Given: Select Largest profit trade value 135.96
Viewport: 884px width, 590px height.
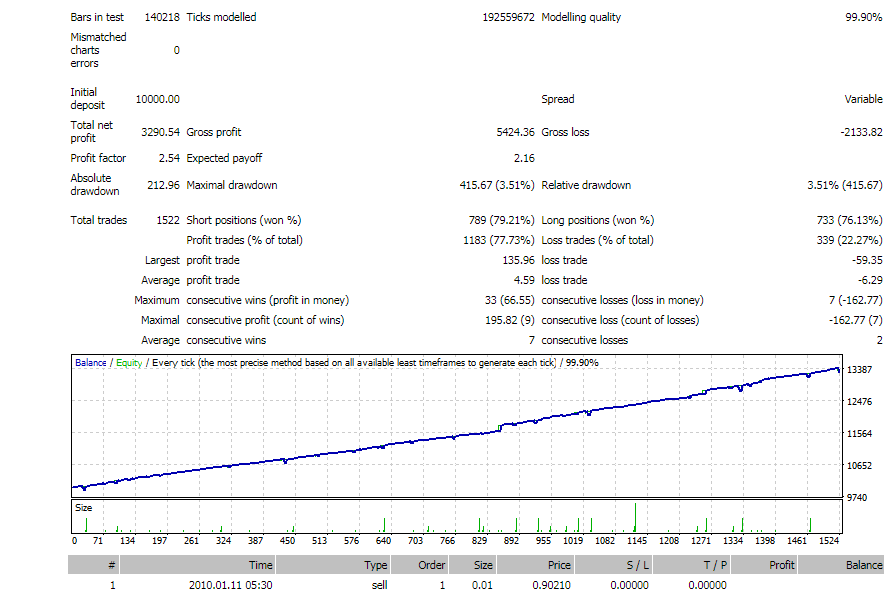Looking at the screenshot, I should [519, 260].
